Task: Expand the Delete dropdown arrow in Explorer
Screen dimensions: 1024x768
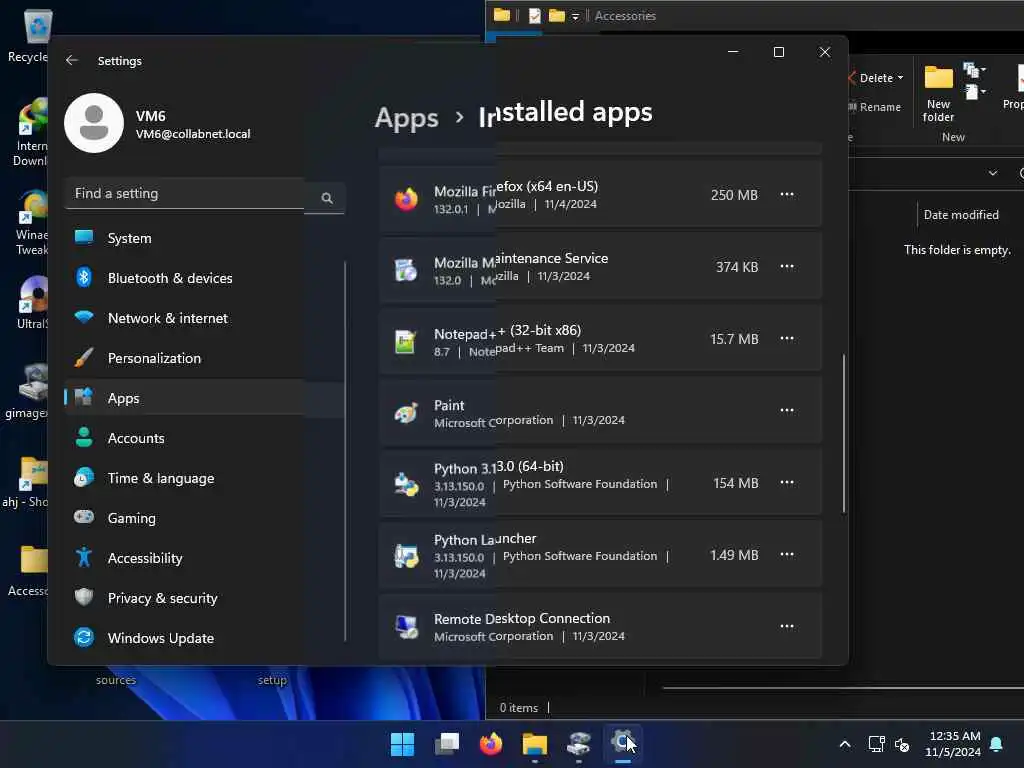Action: click(x=901, y=78)
